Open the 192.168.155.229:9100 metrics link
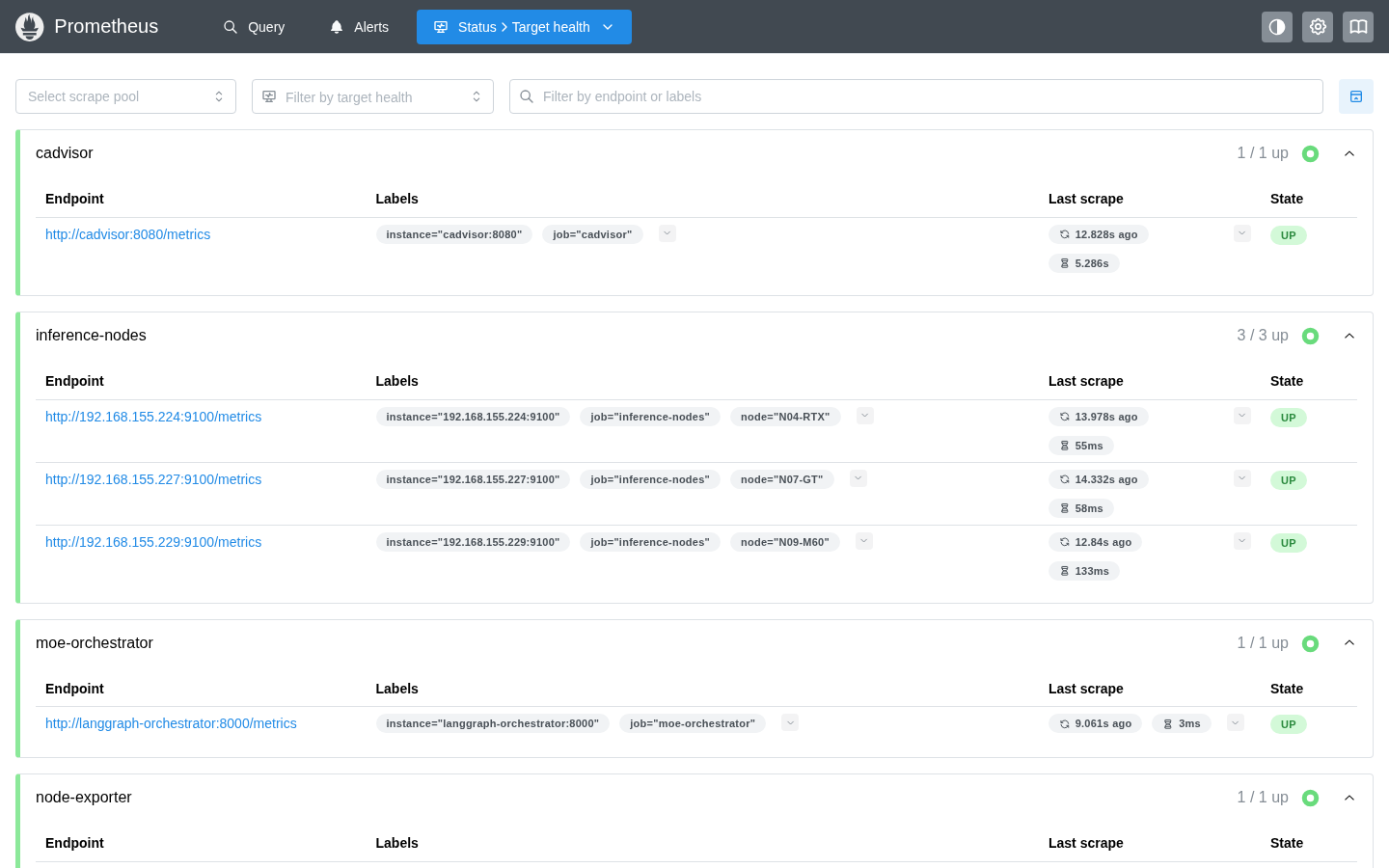Viewport: 1389px width, 868px height. coord(153,542)
